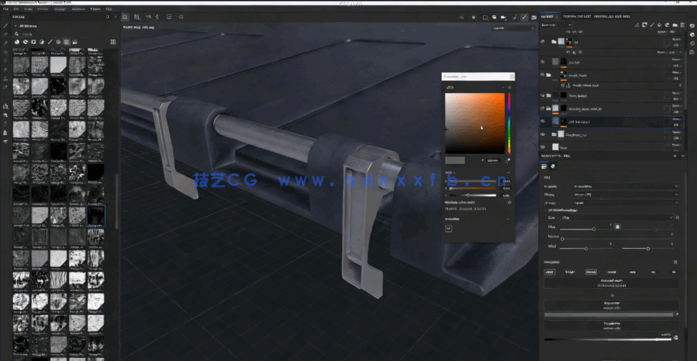This screenshot has height=361, width=697.
Task: Click the base color picker icon beside gray bar
Action: [x=677, y=315]
